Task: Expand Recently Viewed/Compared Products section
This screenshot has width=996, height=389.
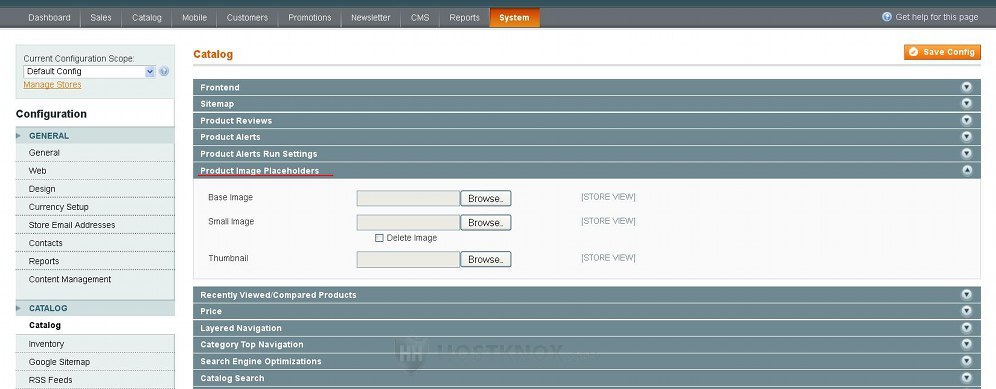Action: click(x=586, y=295)
